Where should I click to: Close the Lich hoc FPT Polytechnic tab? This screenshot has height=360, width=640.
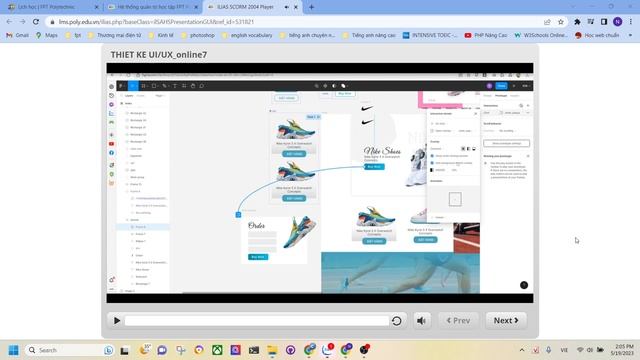(x=96, y=7)
